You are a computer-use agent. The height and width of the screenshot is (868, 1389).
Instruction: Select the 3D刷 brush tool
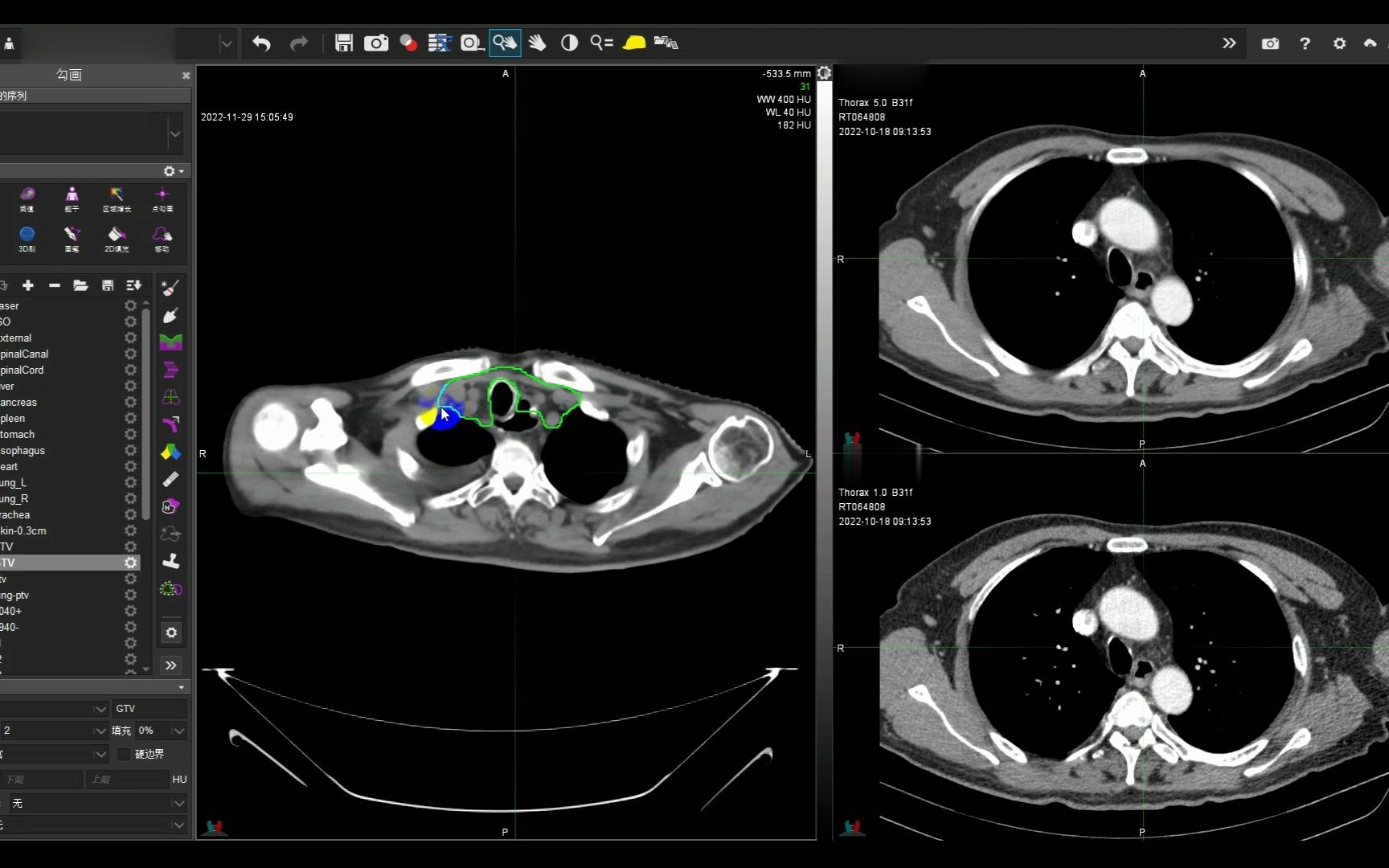click(27, 239)
